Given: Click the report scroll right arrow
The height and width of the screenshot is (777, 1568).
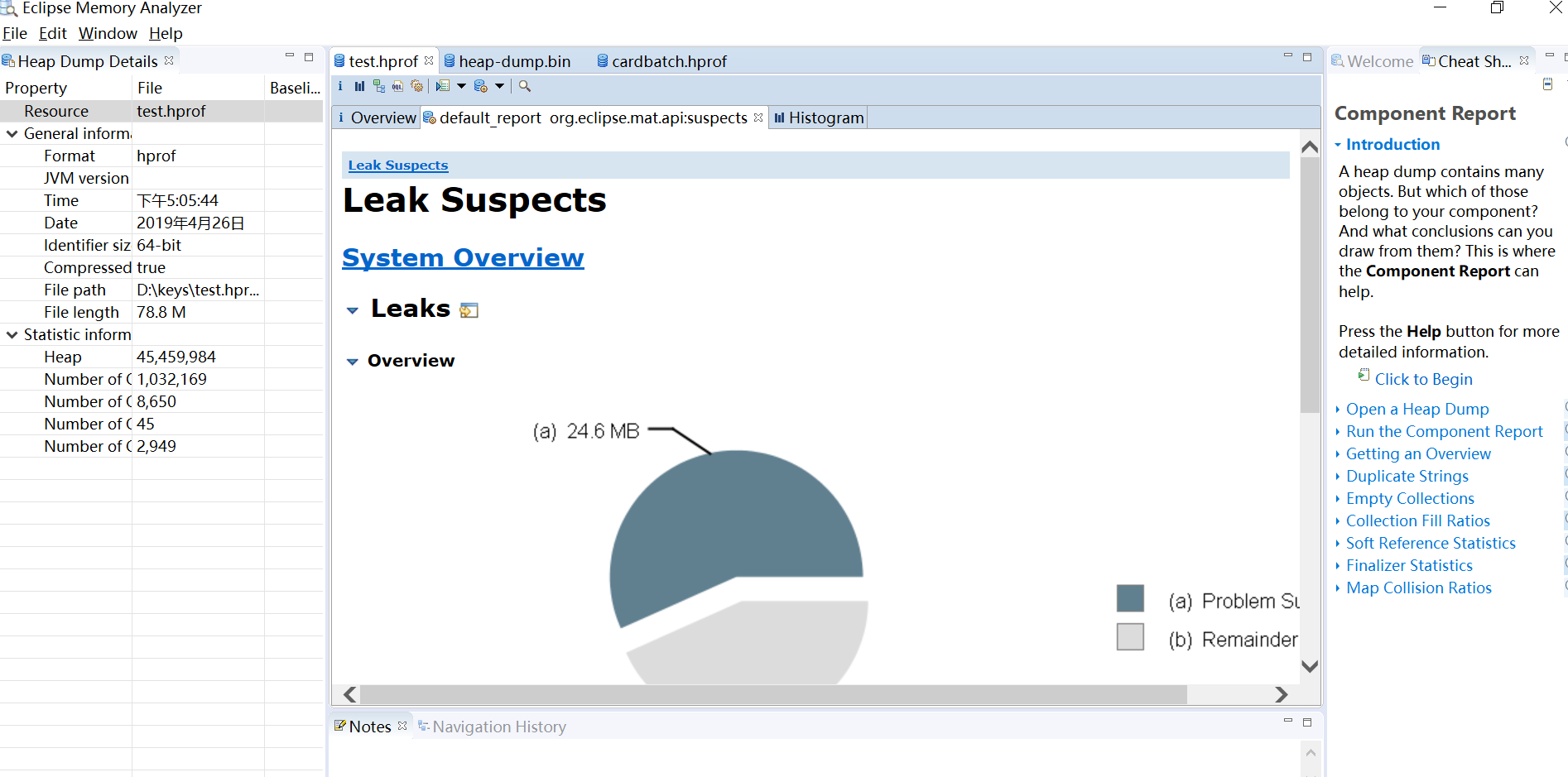Looking at the screenshot, I should (1282, 694).
